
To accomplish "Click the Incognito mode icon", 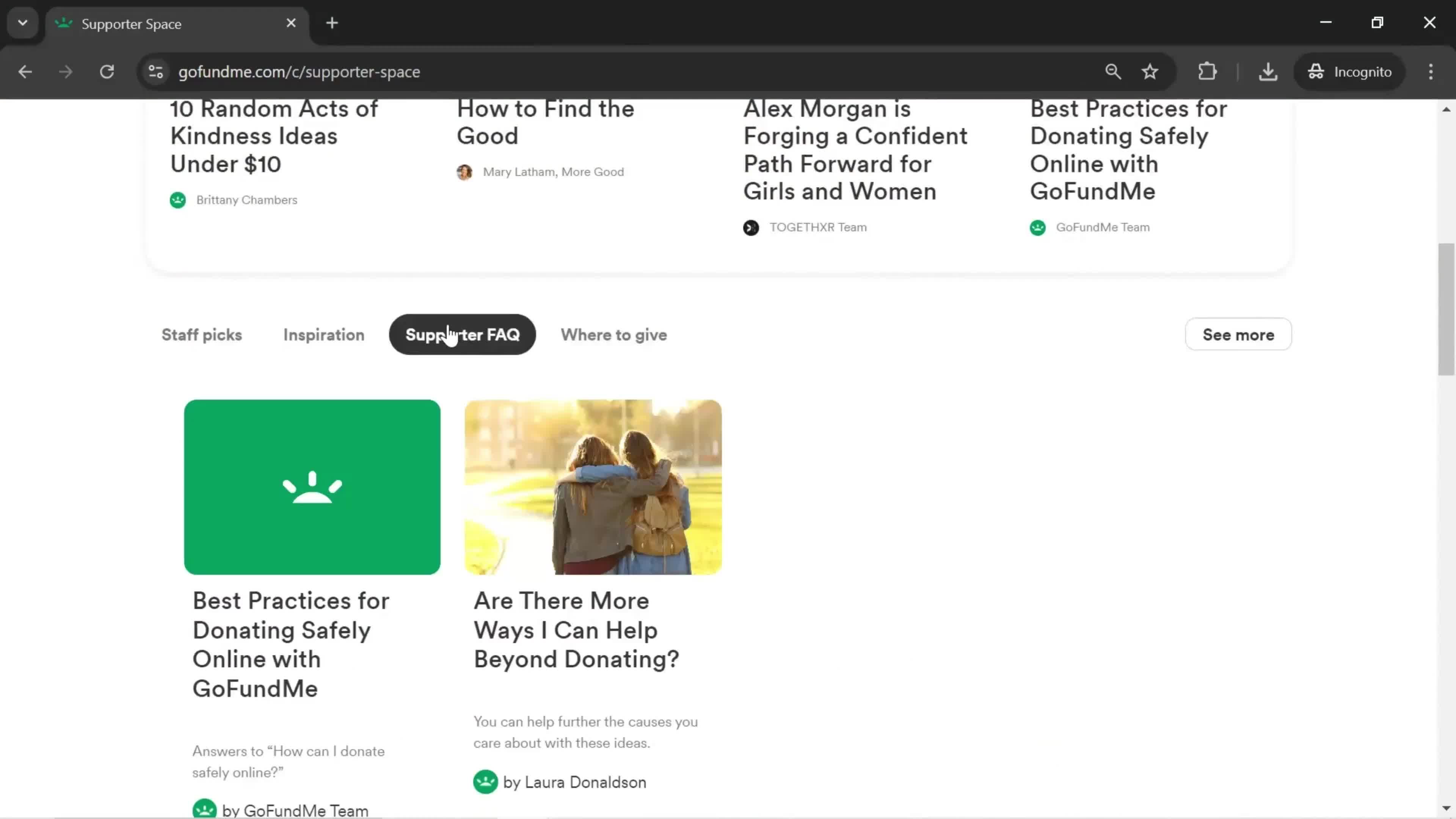I will [1316, 71].
